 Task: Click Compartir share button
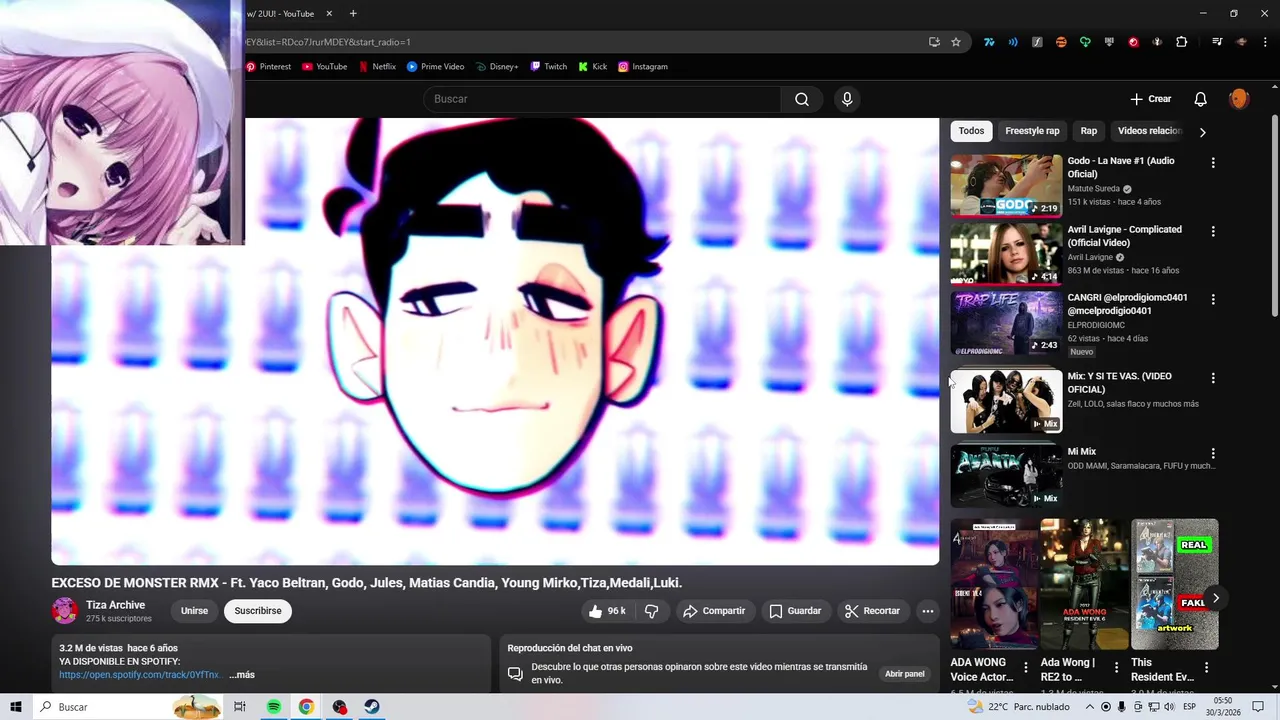click(x=714, y=611)
